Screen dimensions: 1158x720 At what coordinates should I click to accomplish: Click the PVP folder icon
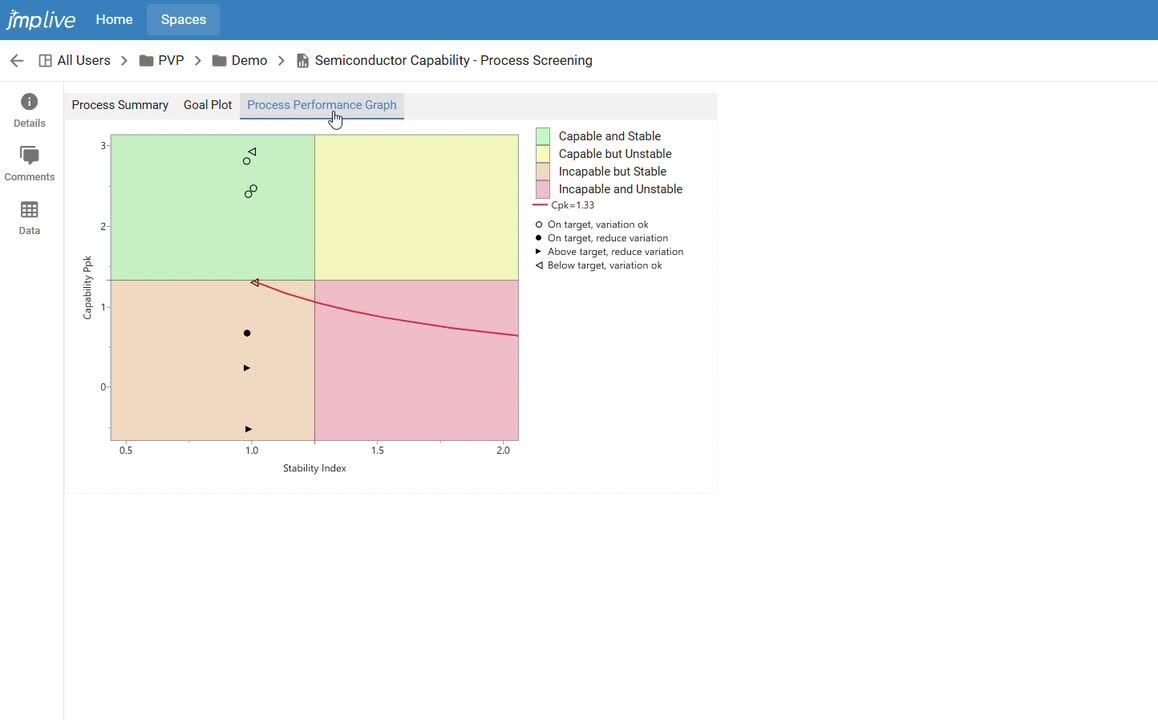click(x=146, y=61)
